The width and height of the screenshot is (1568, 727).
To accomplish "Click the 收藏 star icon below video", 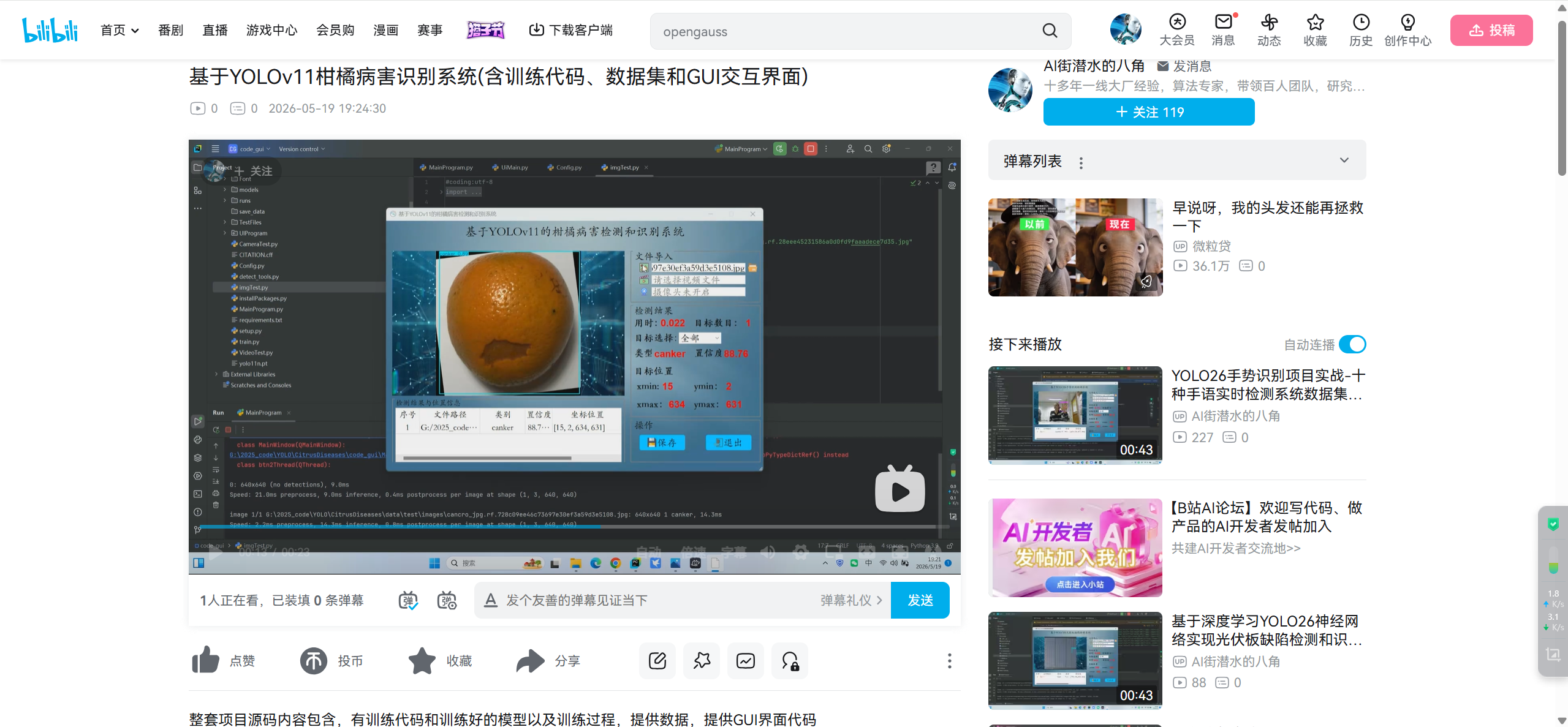I will [422, 660].
